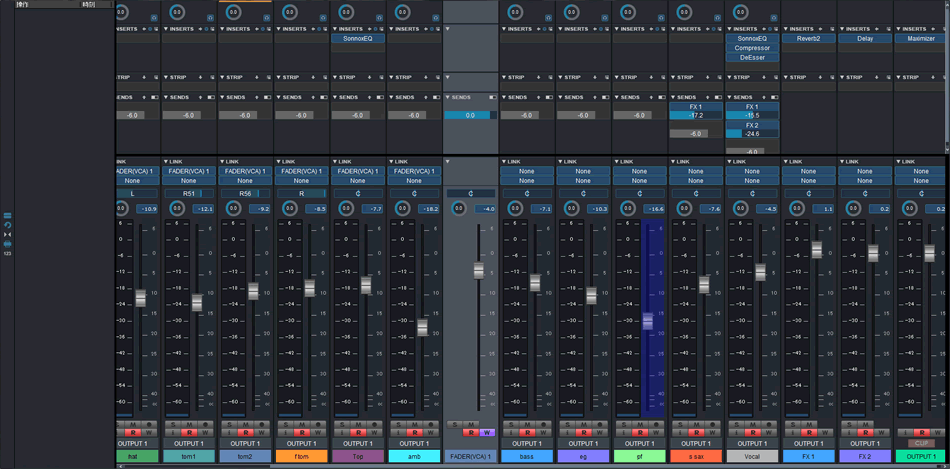
Task: Collapse the SENDS section on Vocal channel
Action: [730, 97]
